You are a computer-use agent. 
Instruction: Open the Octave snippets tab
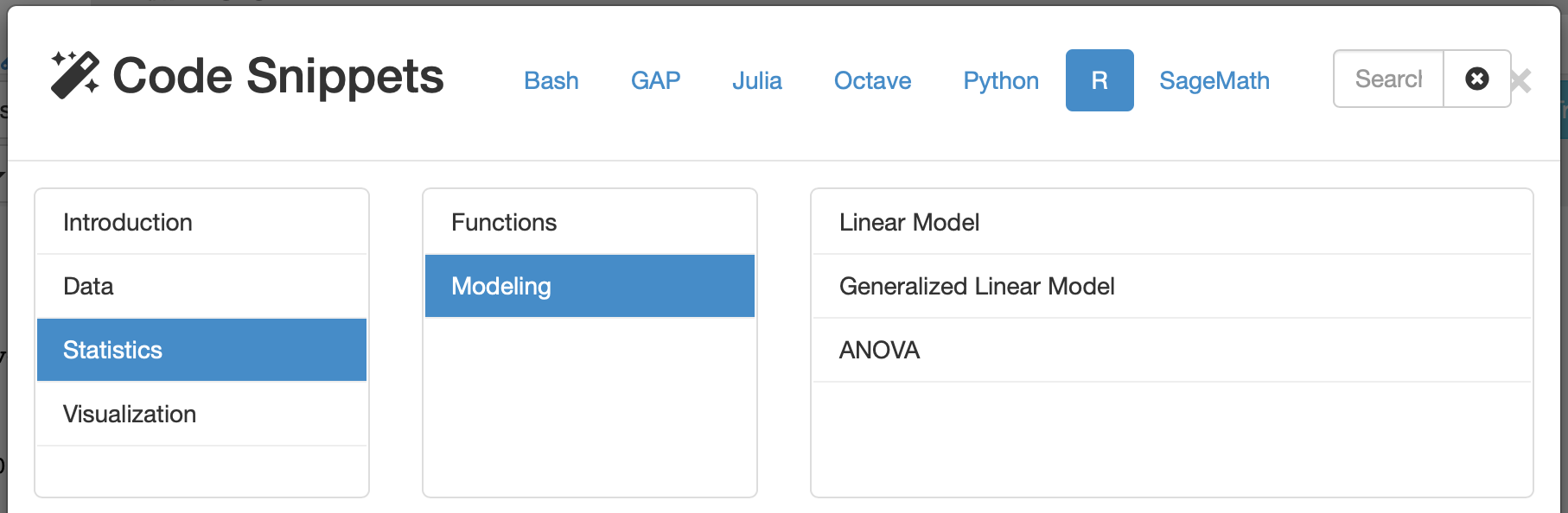click(872, 80)
